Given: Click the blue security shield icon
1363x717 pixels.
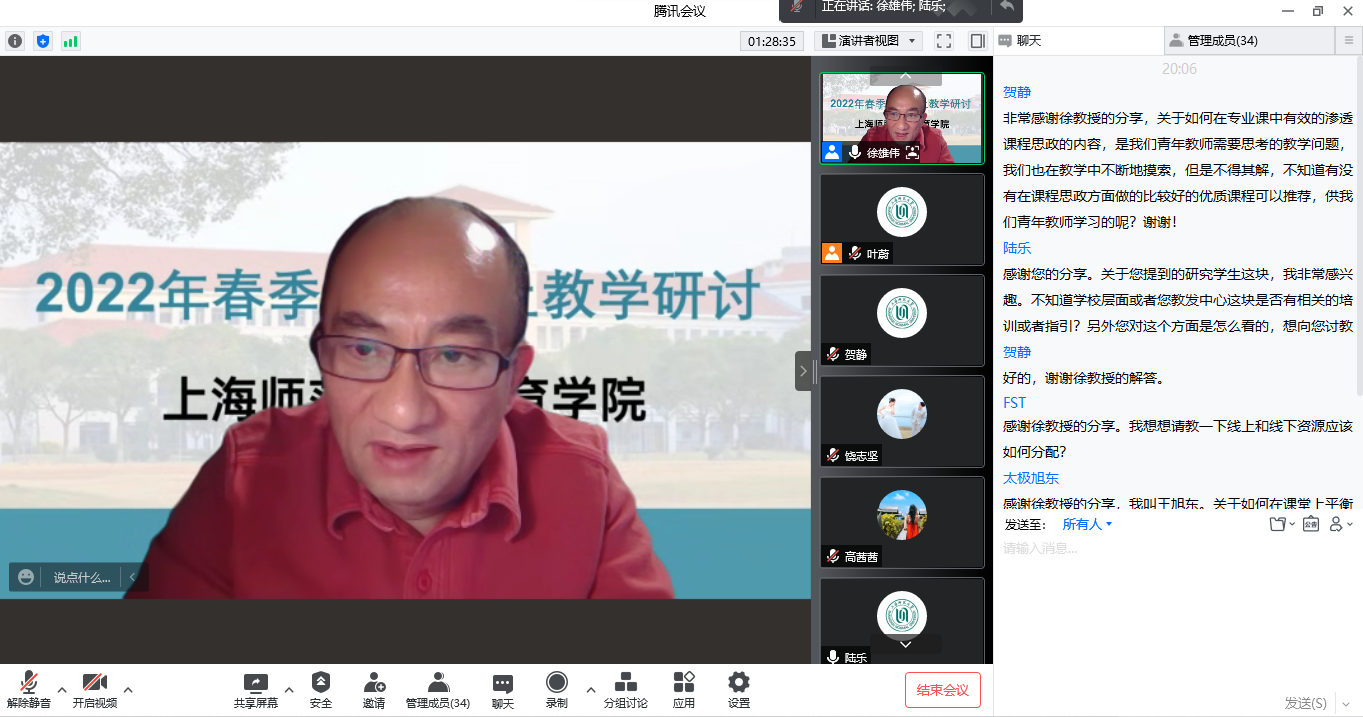Looking at the screenshot, I should click(42, 41).
